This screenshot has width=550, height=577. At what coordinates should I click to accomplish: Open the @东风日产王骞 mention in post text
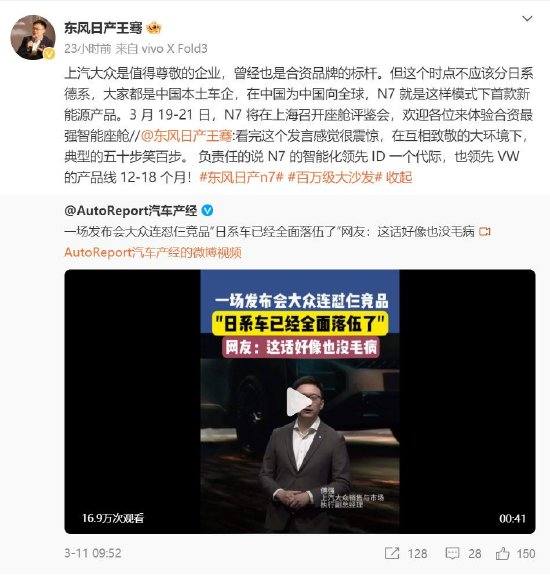187,136
